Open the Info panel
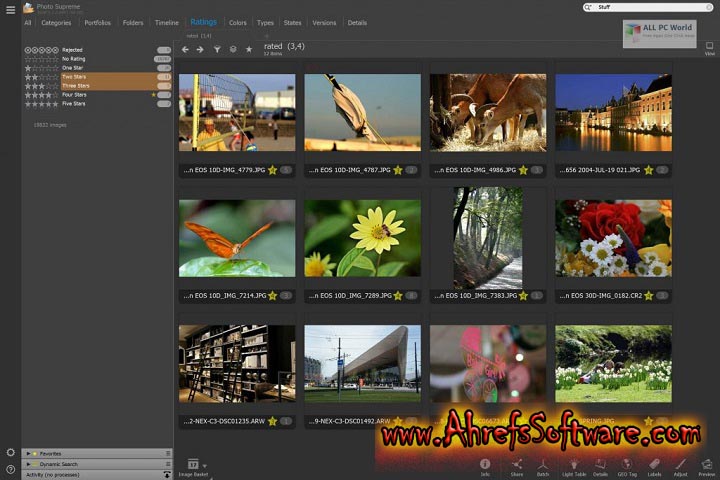This screenshot has width=720, height=480. point(485,467)
